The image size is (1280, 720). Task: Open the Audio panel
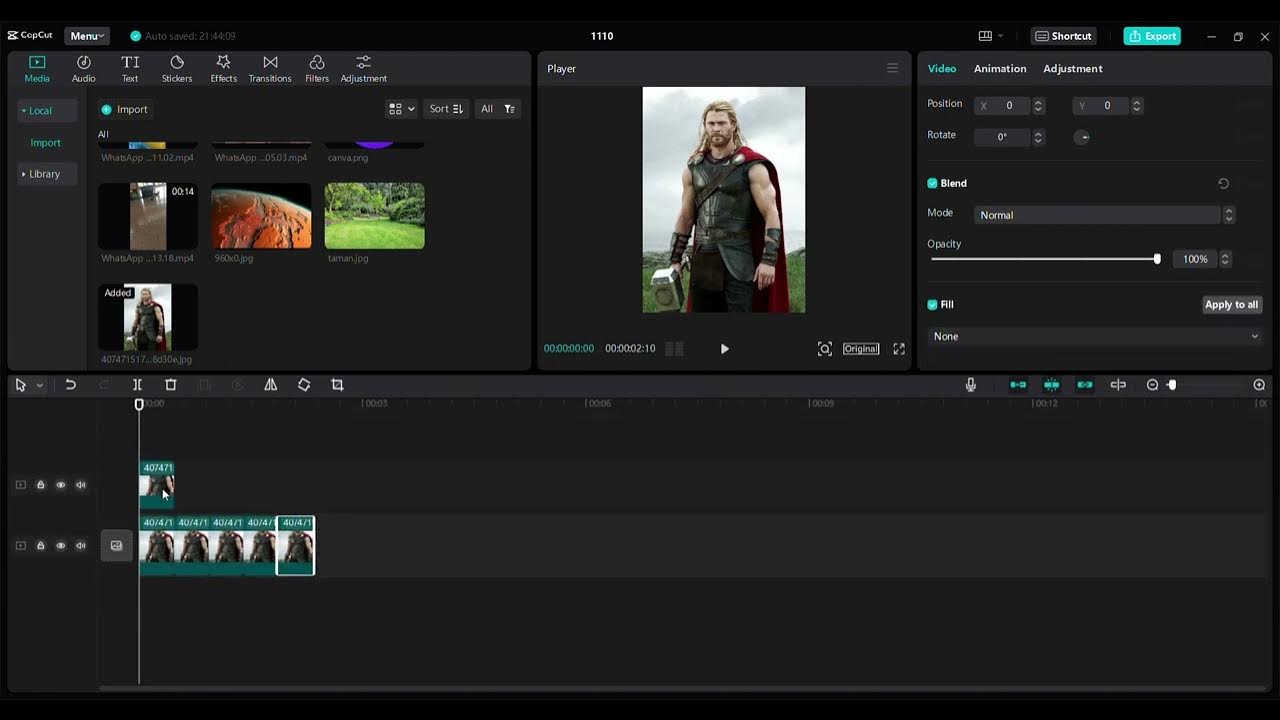84,68
